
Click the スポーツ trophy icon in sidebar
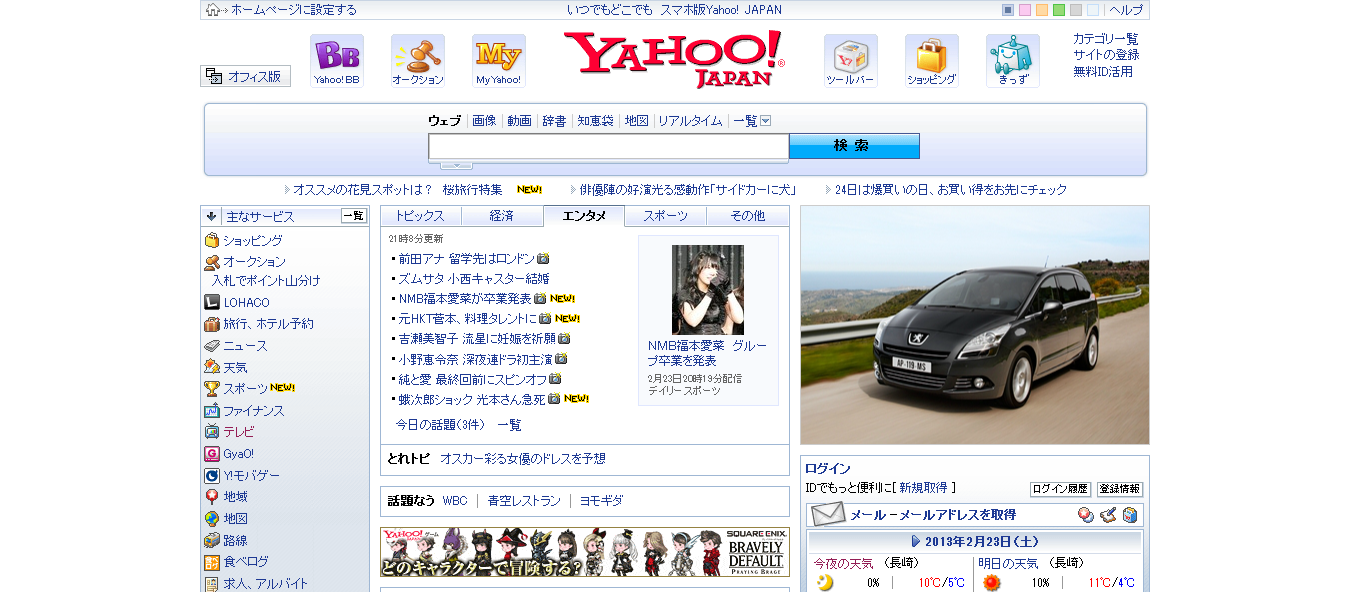click(x=212, y=389)
